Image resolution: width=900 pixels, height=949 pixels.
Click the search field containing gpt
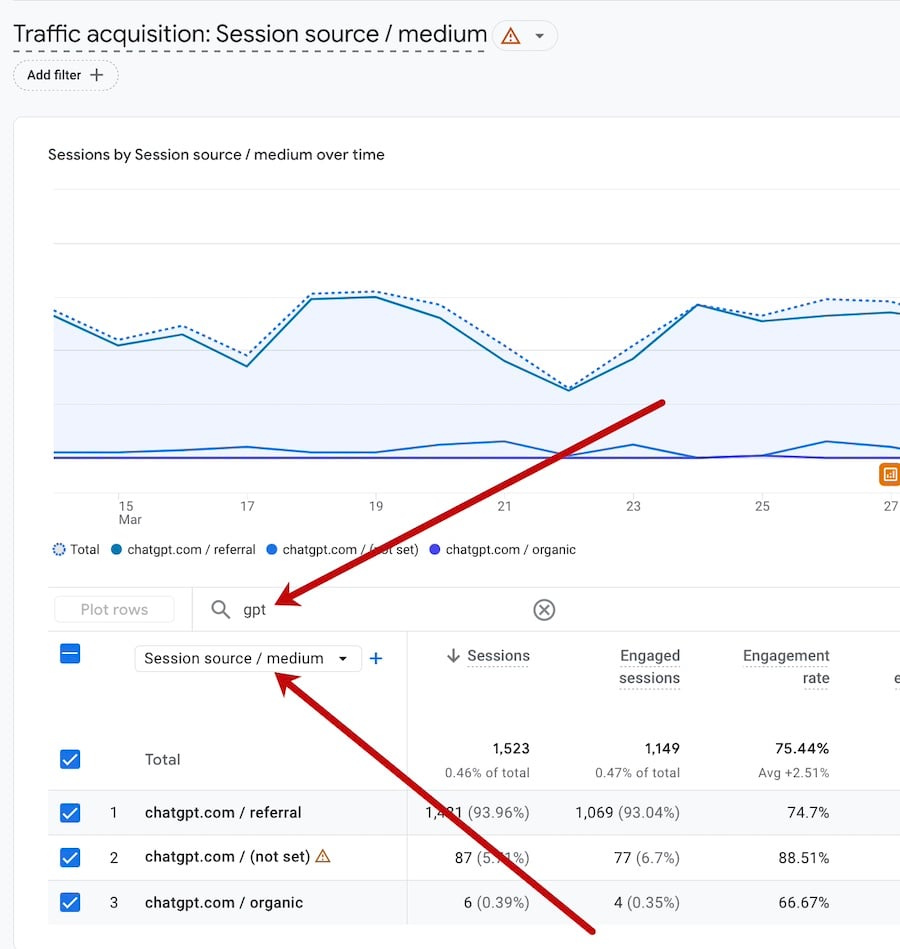(380, 609)
